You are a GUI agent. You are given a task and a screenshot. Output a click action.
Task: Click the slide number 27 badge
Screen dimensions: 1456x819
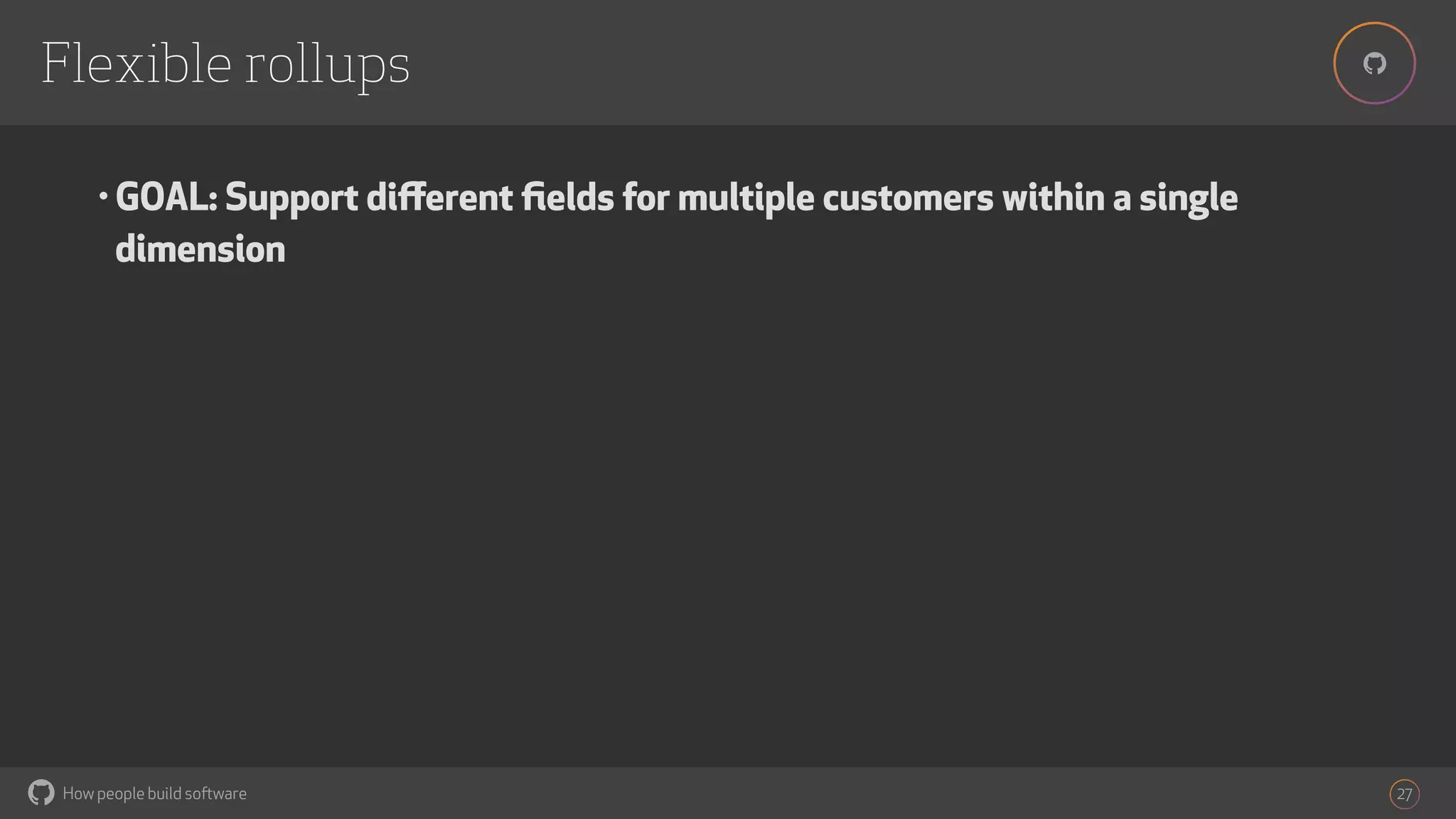(1404, 794)
